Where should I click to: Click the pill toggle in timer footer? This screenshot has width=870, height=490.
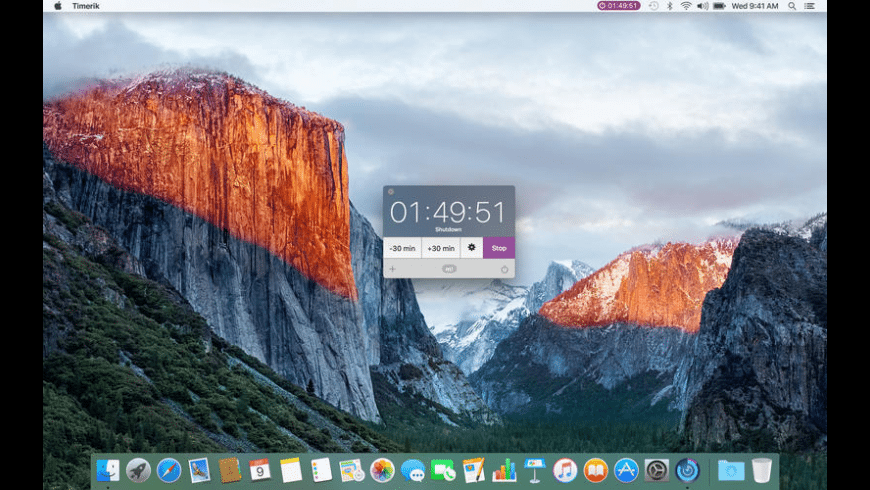tap(449, 269)
